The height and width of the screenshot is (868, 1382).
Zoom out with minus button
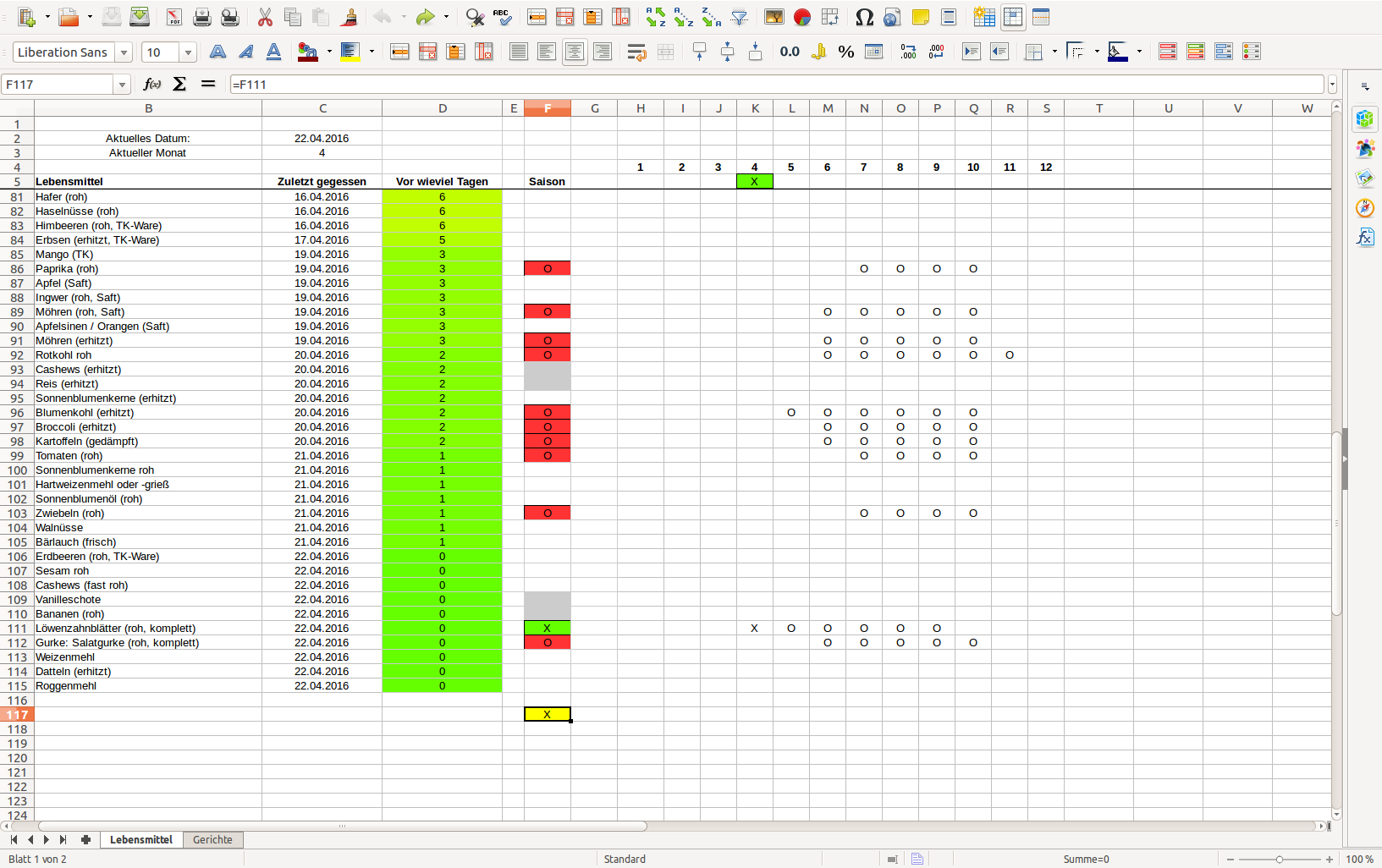1231,859
